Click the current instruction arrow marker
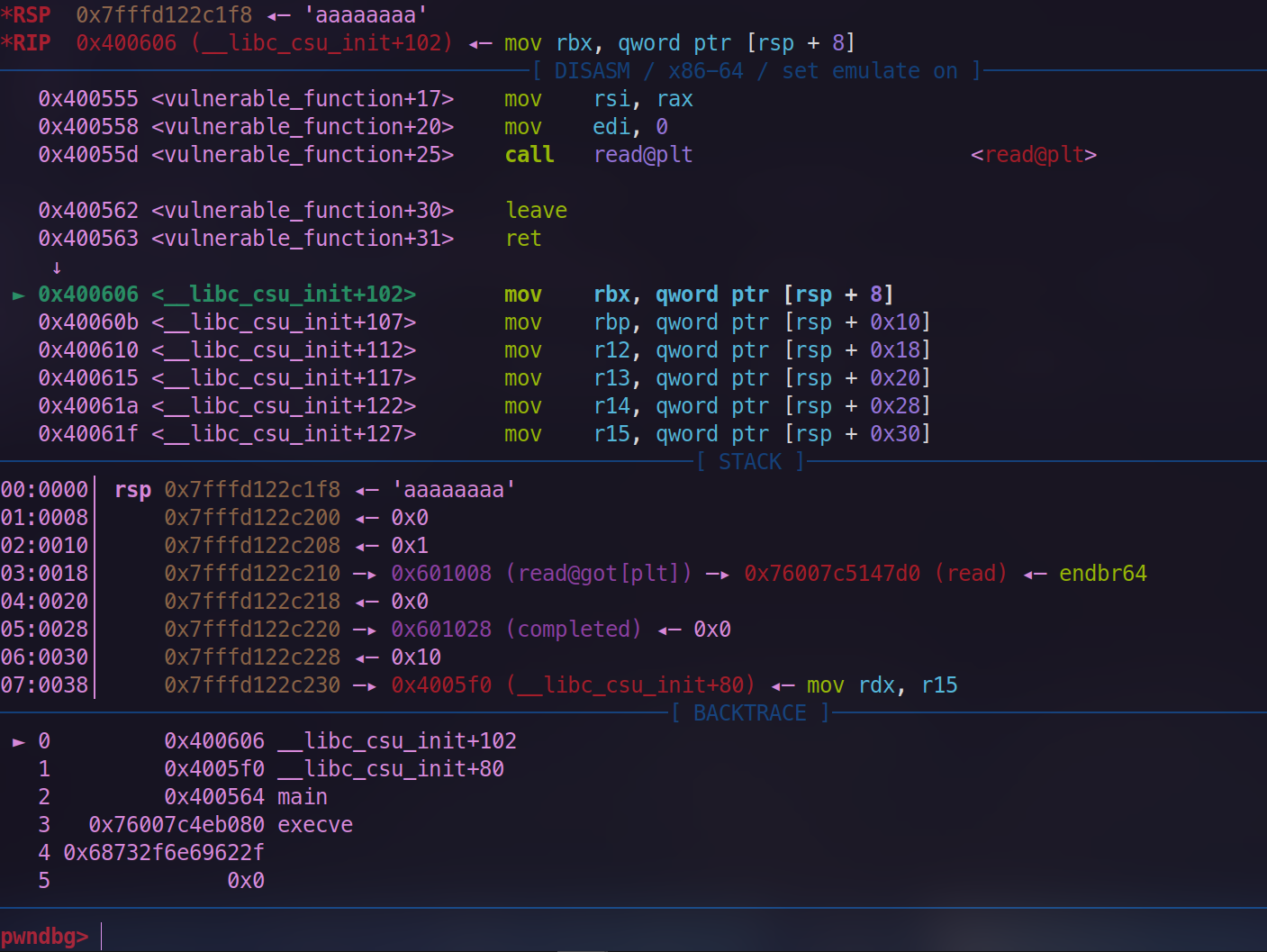 (17, 294)
